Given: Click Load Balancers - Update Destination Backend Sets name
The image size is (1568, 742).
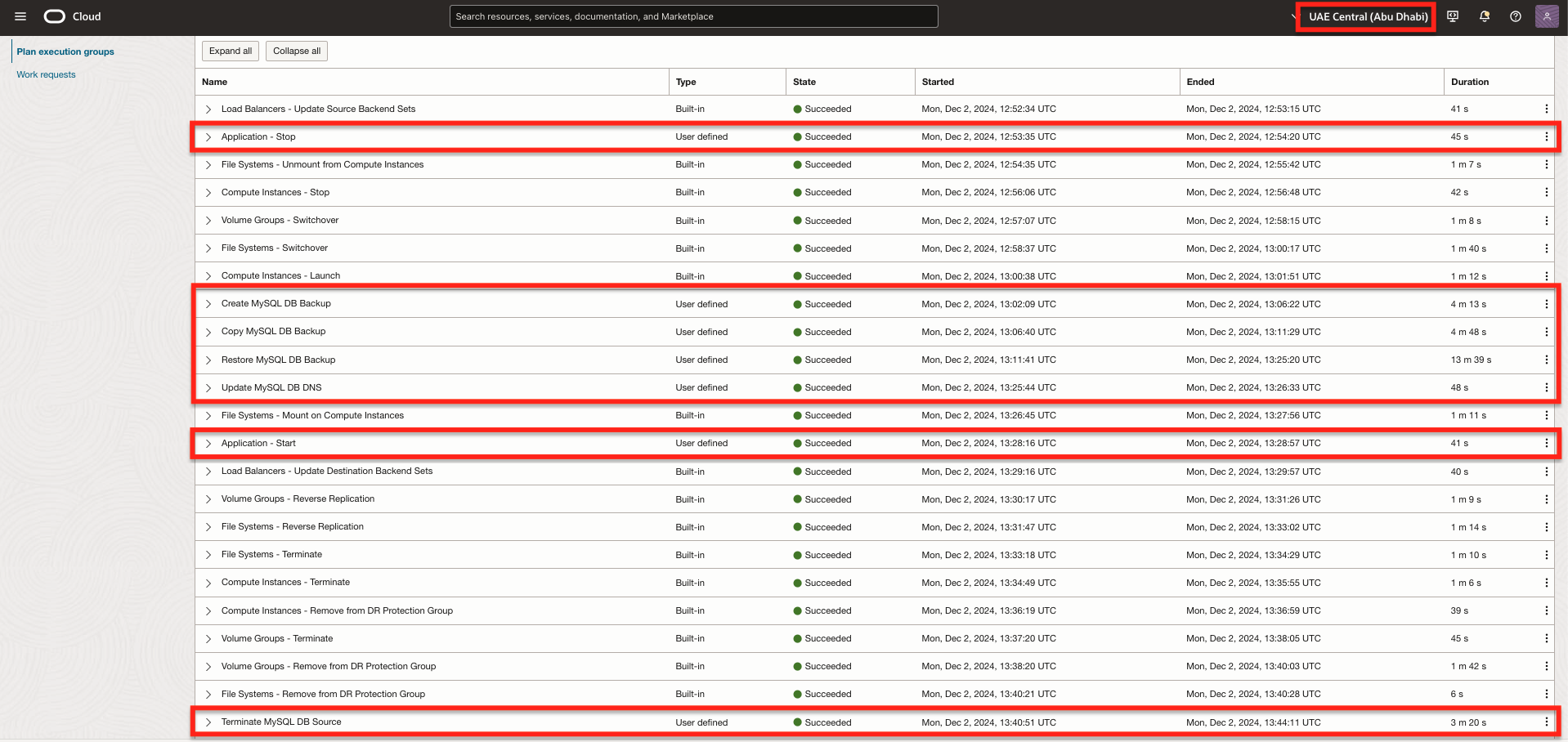Looking at the screenshot, I should coord(327,471).
